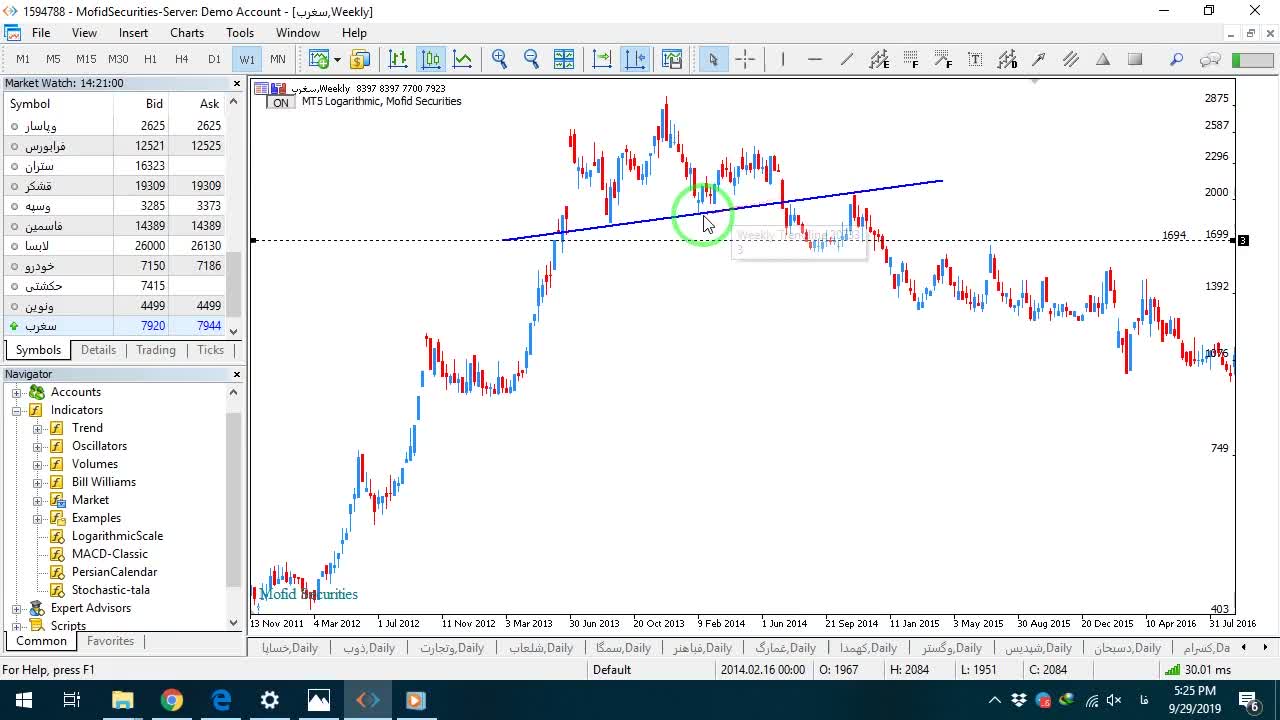
Task: Click the ON button on the chart
Action: [281, 103]
